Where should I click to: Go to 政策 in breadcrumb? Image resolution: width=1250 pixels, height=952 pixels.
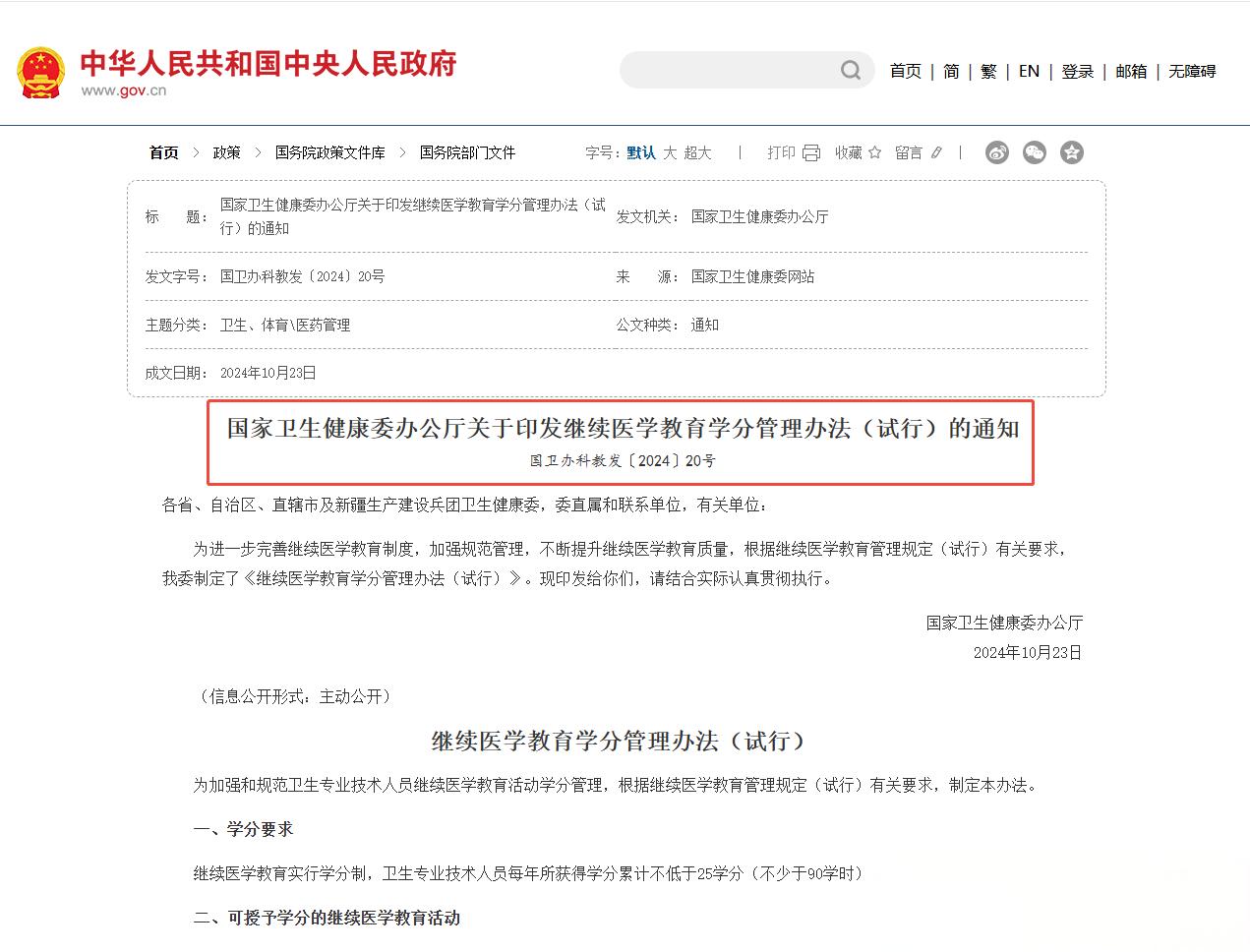point(227,152)
